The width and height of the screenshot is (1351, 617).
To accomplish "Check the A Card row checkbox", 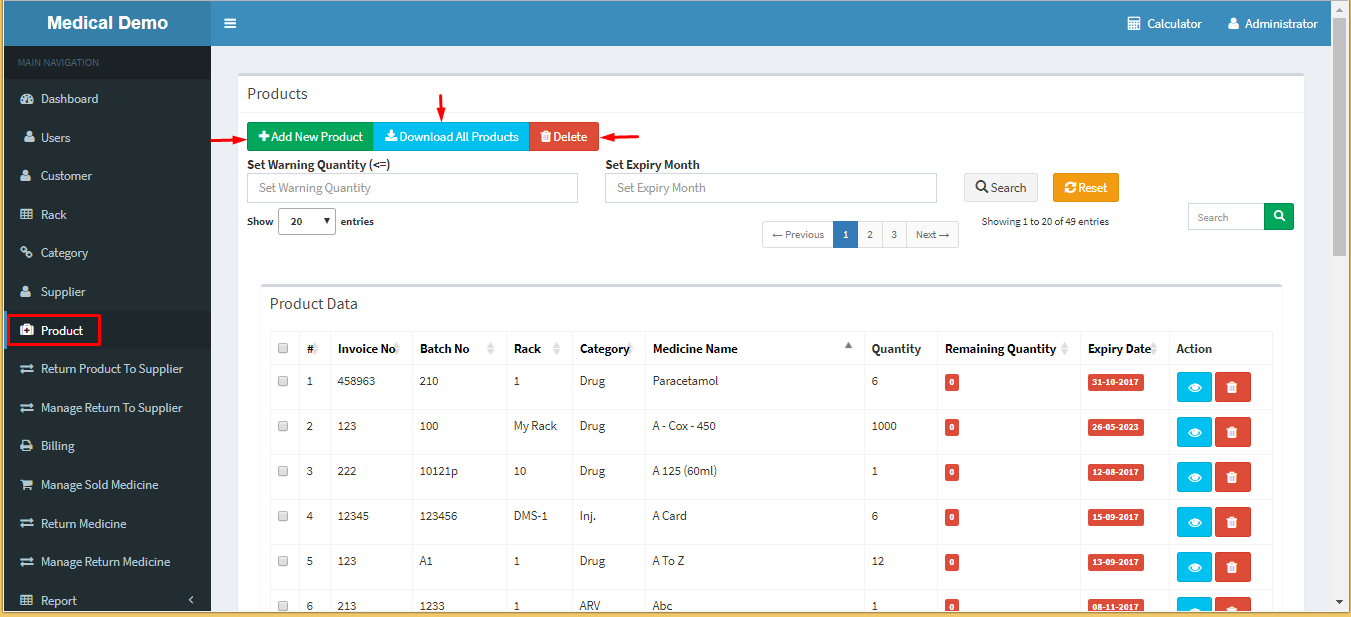I will coord(283,516).
